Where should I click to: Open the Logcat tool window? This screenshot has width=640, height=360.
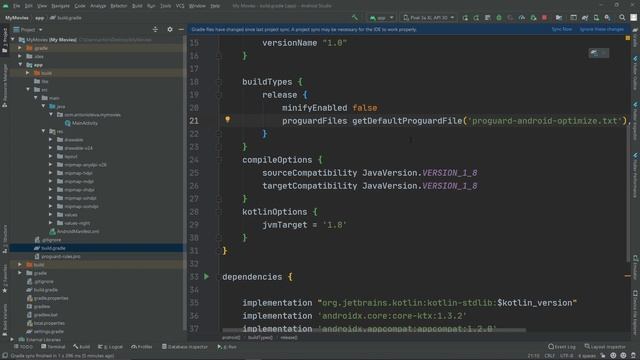point(110,347)
